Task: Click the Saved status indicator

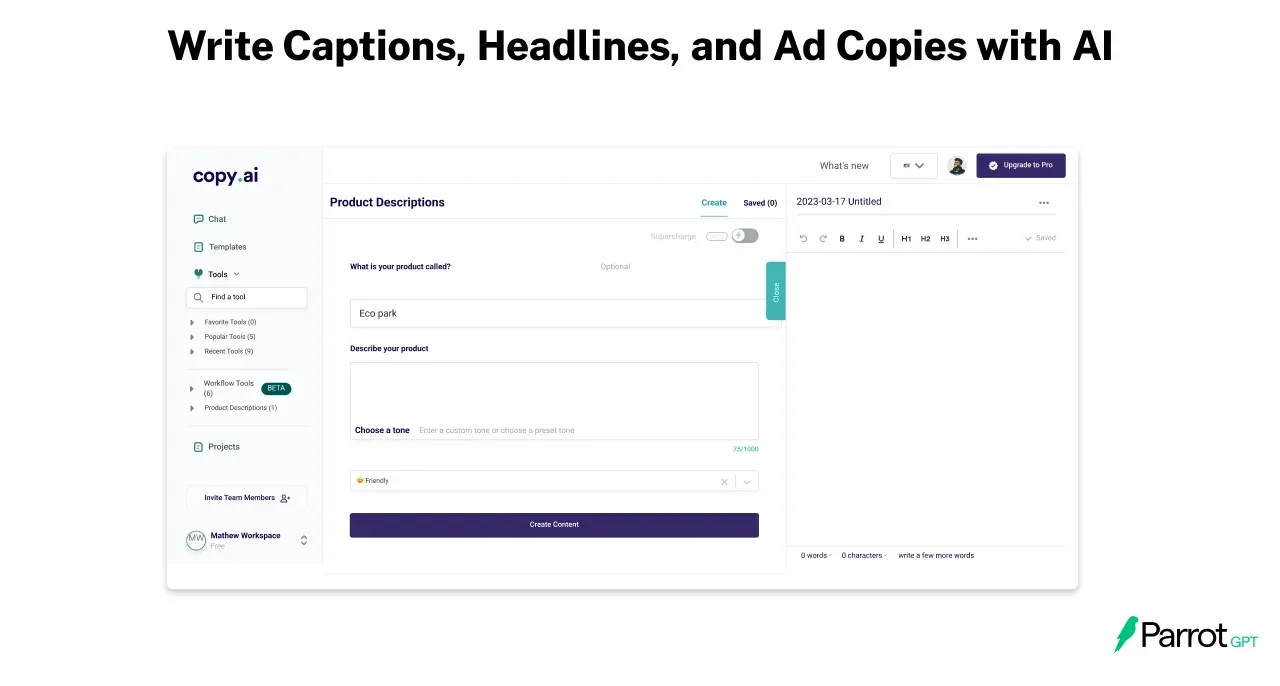Action: pyautogui.click(x=1040, y=239)
